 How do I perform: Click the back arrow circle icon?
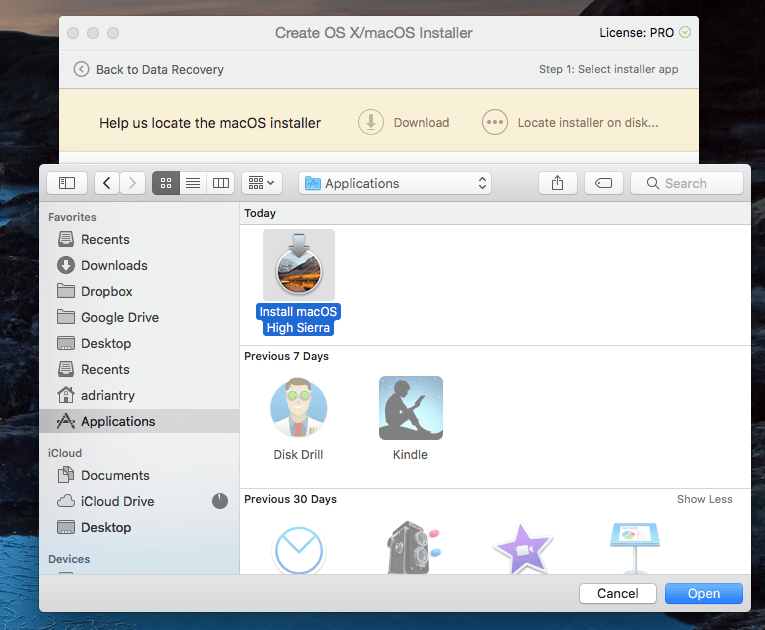81,69
